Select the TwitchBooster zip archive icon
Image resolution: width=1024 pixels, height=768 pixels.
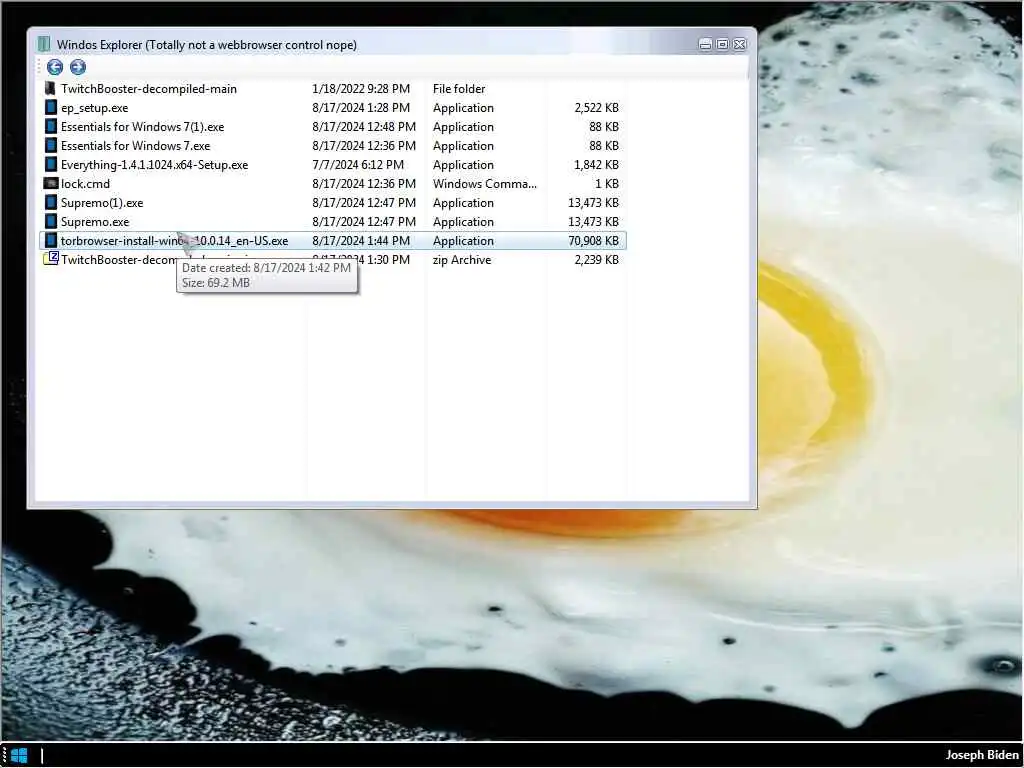pos(51,259)
